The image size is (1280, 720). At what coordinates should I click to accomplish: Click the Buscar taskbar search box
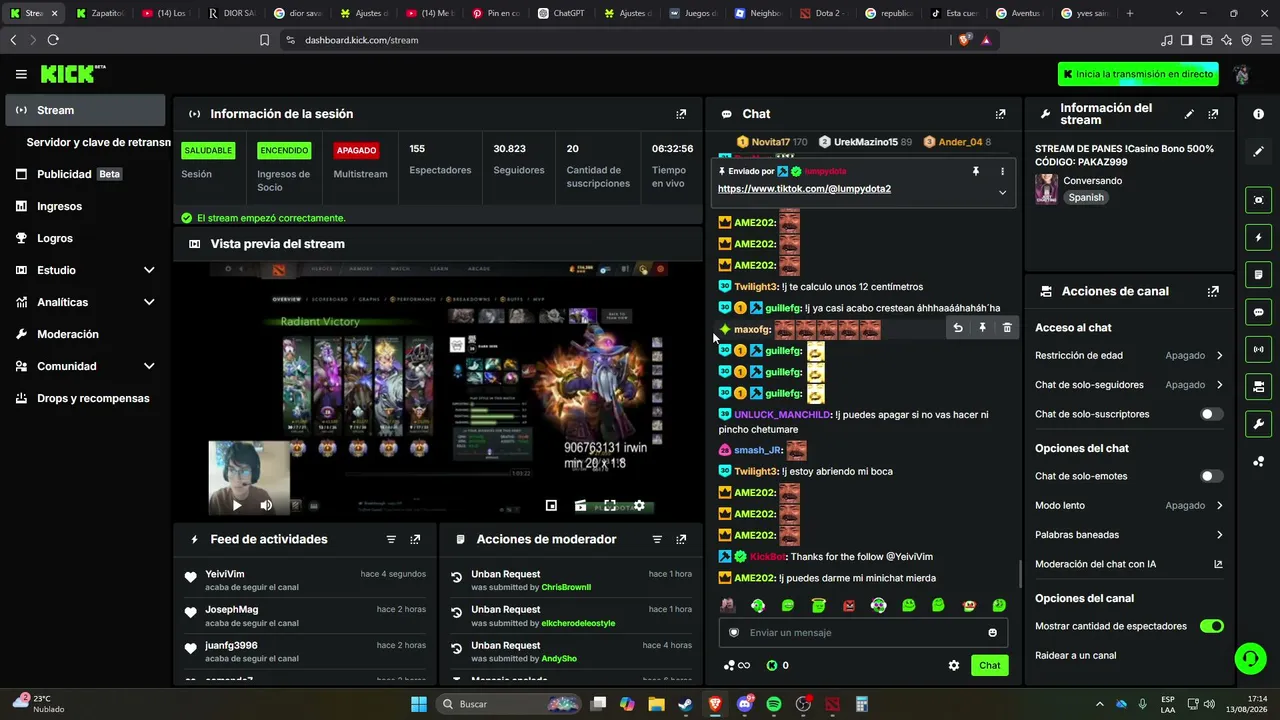tap(507, 704)
